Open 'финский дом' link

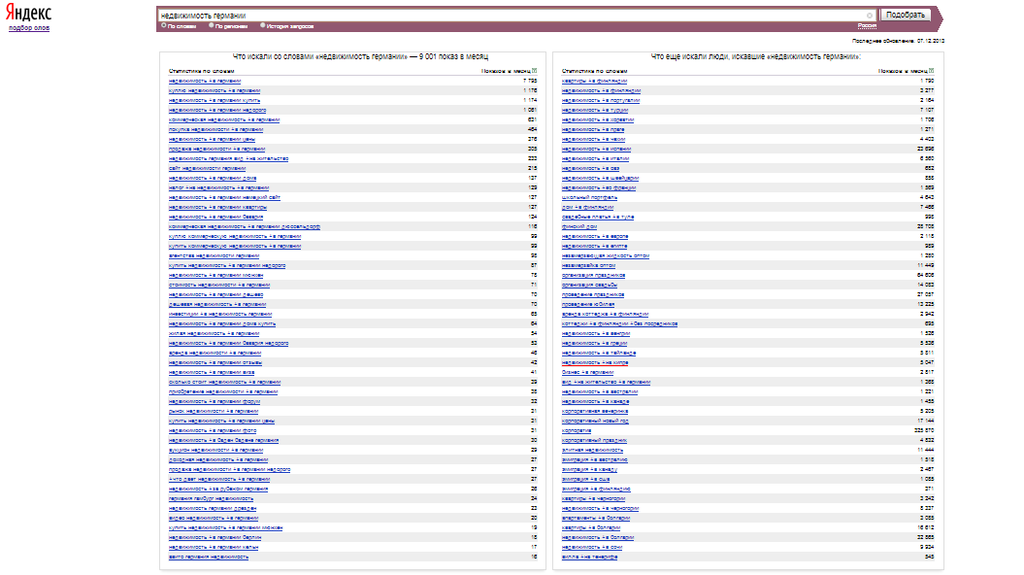[579, 227]
